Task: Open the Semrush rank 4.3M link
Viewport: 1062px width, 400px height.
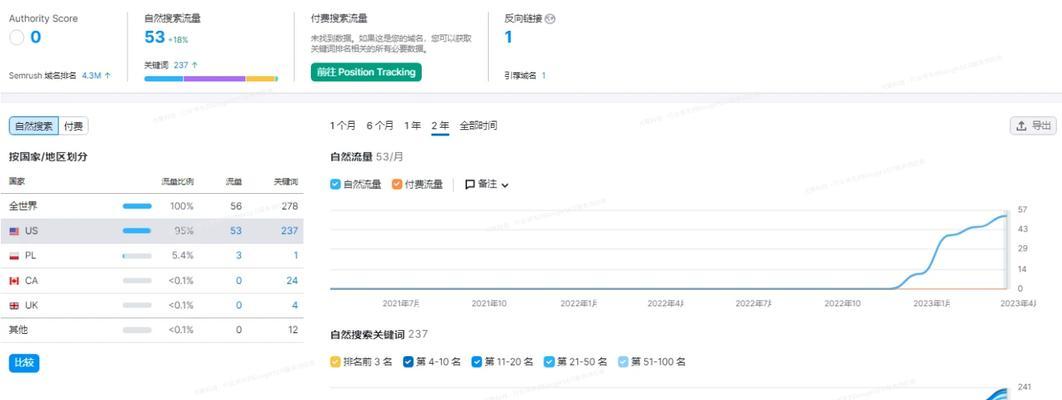Action: tap(96, 76)
